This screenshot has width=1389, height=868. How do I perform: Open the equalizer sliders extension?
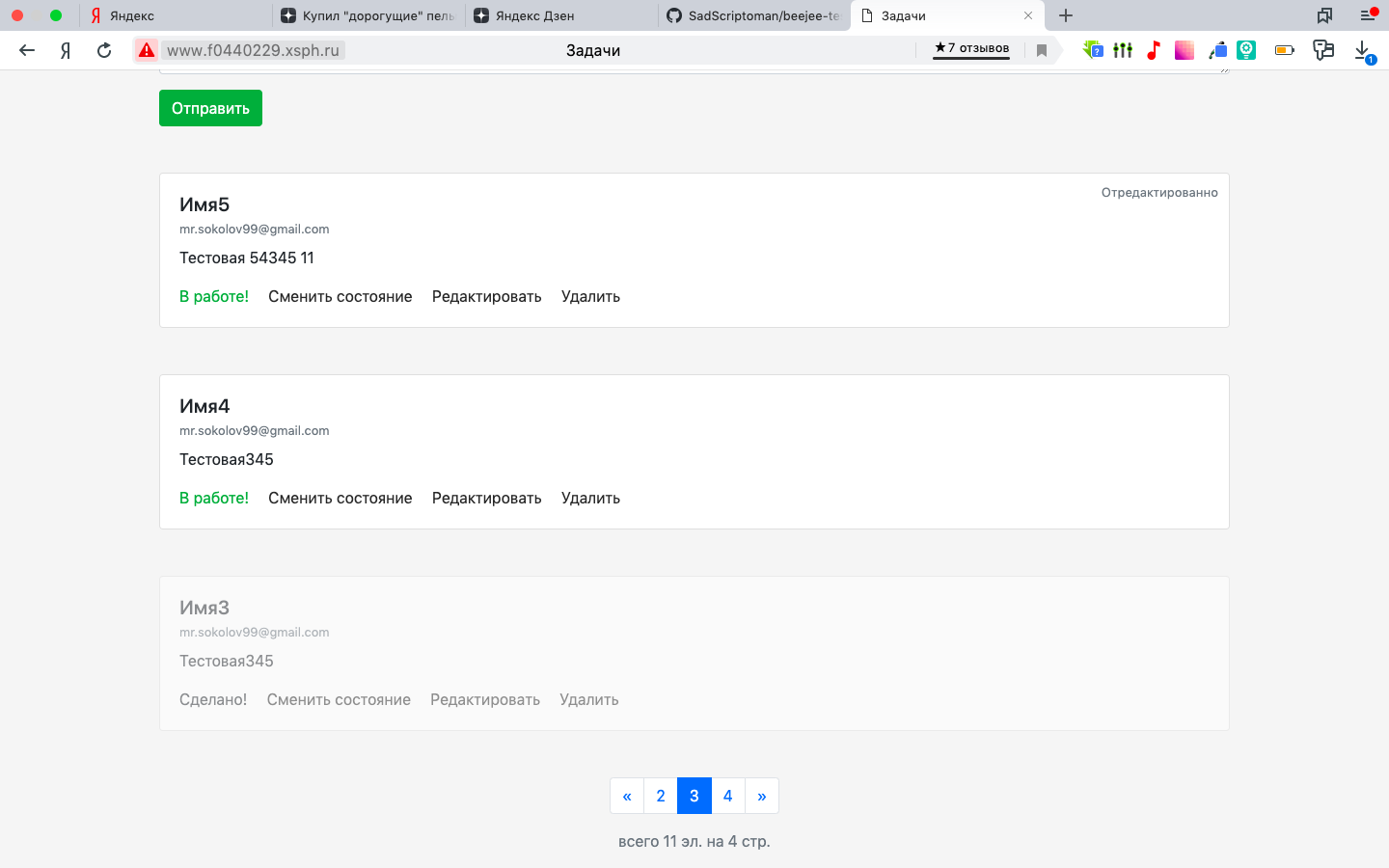pyautogui.click(x=1123, y=50)
